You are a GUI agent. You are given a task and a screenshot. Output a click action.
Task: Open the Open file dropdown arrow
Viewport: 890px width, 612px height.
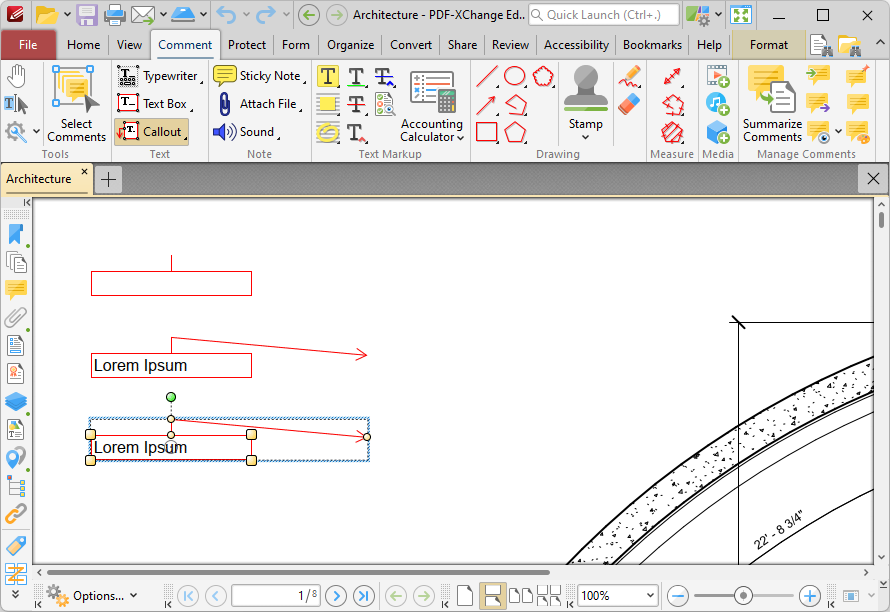coord(67,15)
